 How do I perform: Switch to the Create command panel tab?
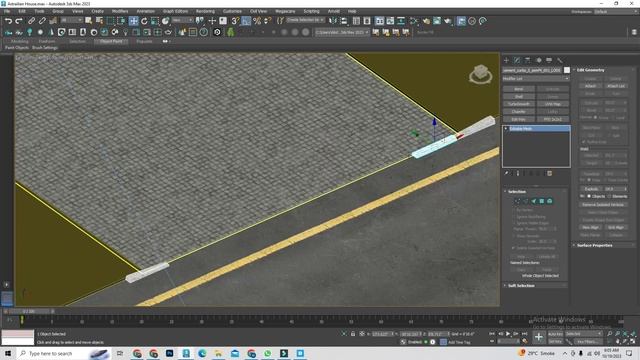coord(507,60)
